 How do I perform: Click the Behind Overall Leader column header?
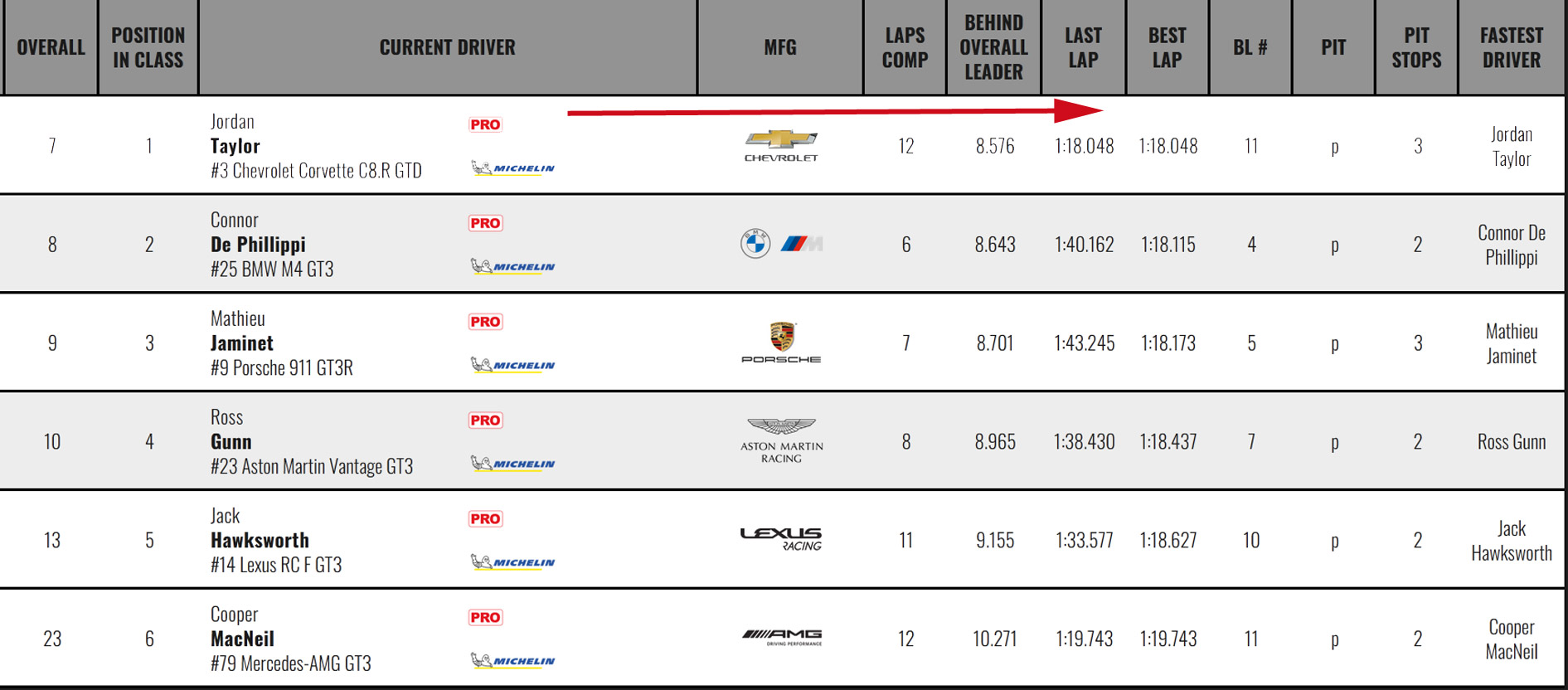pos(993,47)
